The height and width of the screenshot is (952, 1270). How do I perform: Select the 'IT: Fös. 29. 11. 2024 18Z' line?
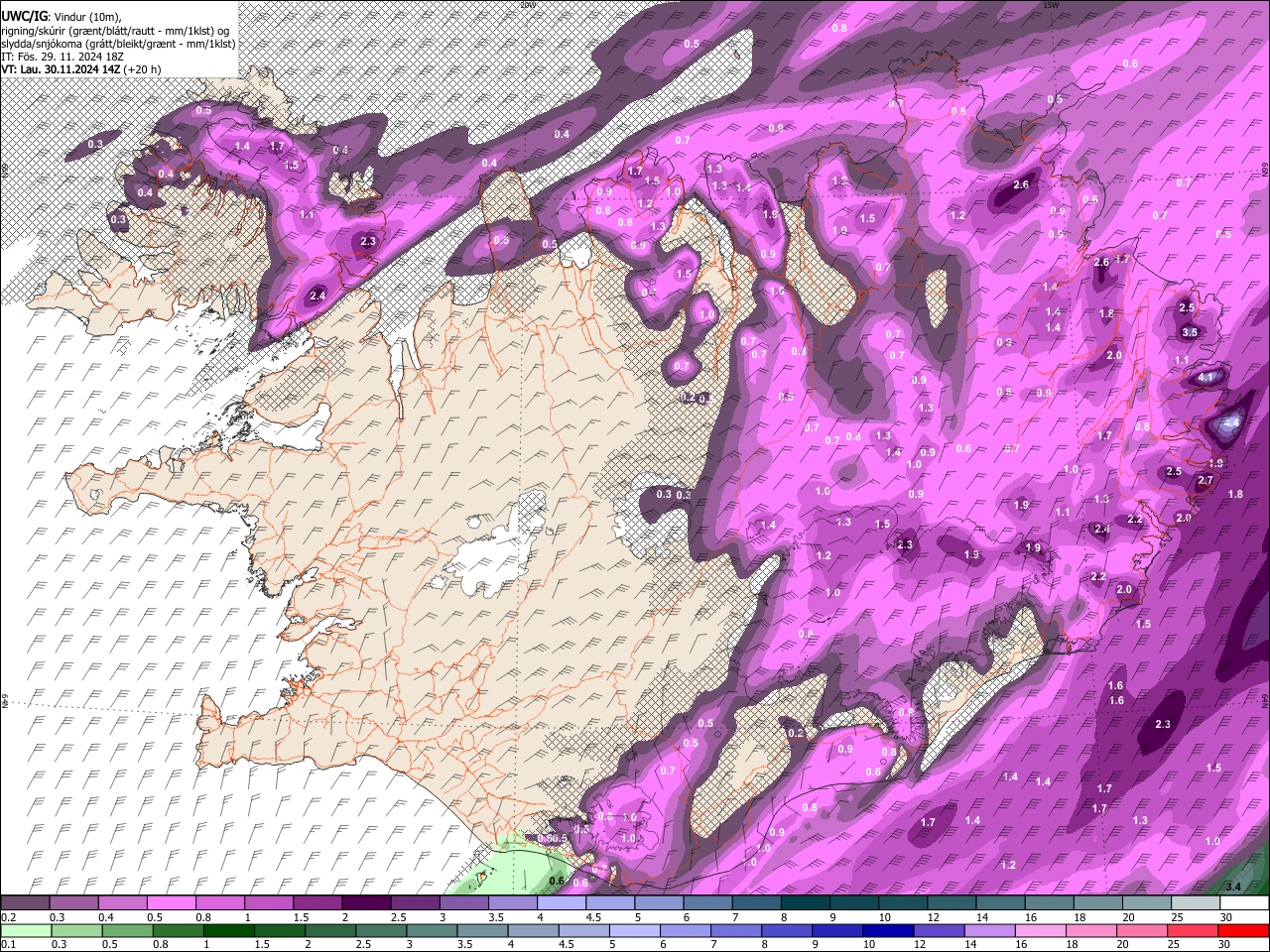tap(63, 57)
